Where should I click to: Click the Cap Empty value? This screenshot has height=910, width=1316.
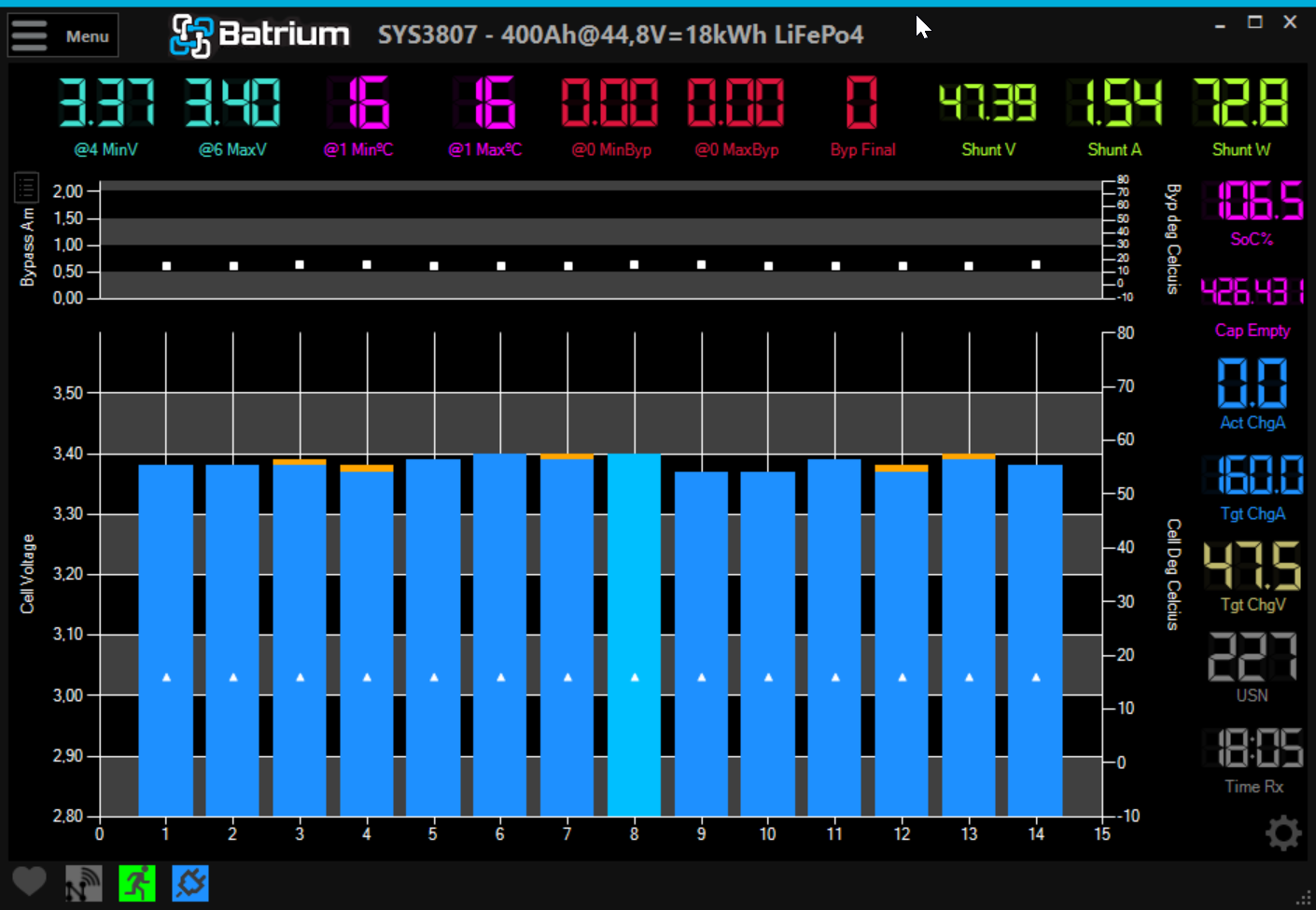[x=1252, y=306]
